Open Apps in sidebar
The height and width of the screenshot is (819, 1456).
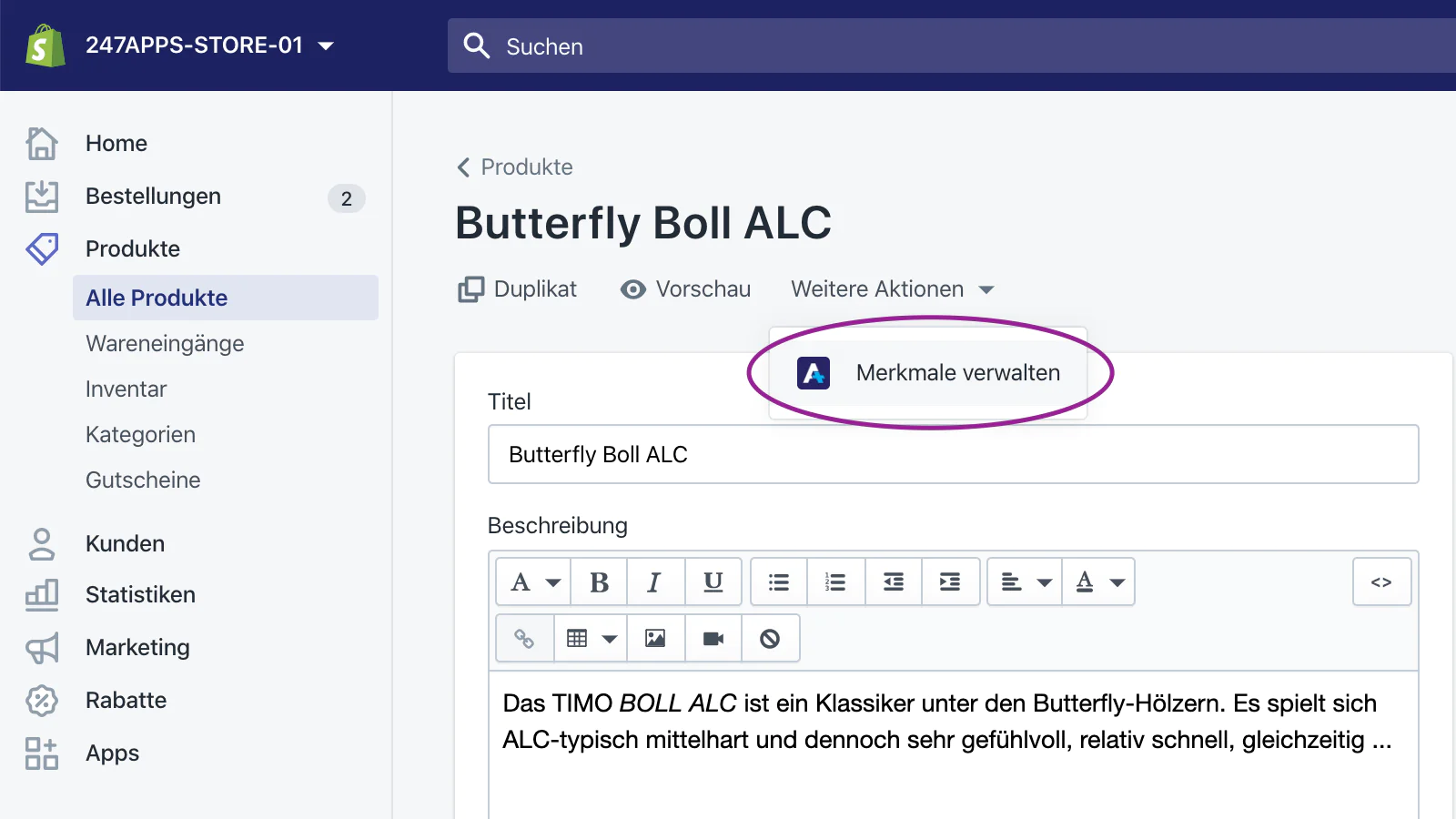click(113, 753)
